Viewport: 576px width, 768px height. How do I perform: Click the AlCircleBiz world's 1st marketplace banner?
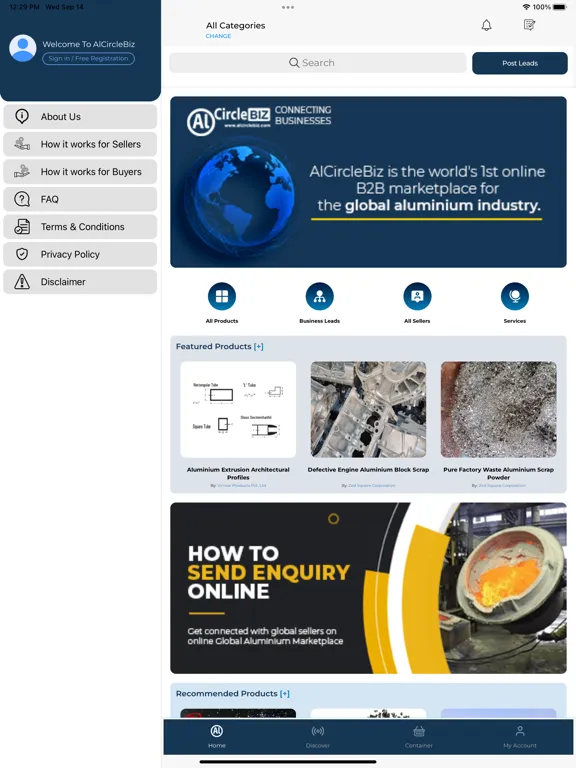[x=368, y=182]
